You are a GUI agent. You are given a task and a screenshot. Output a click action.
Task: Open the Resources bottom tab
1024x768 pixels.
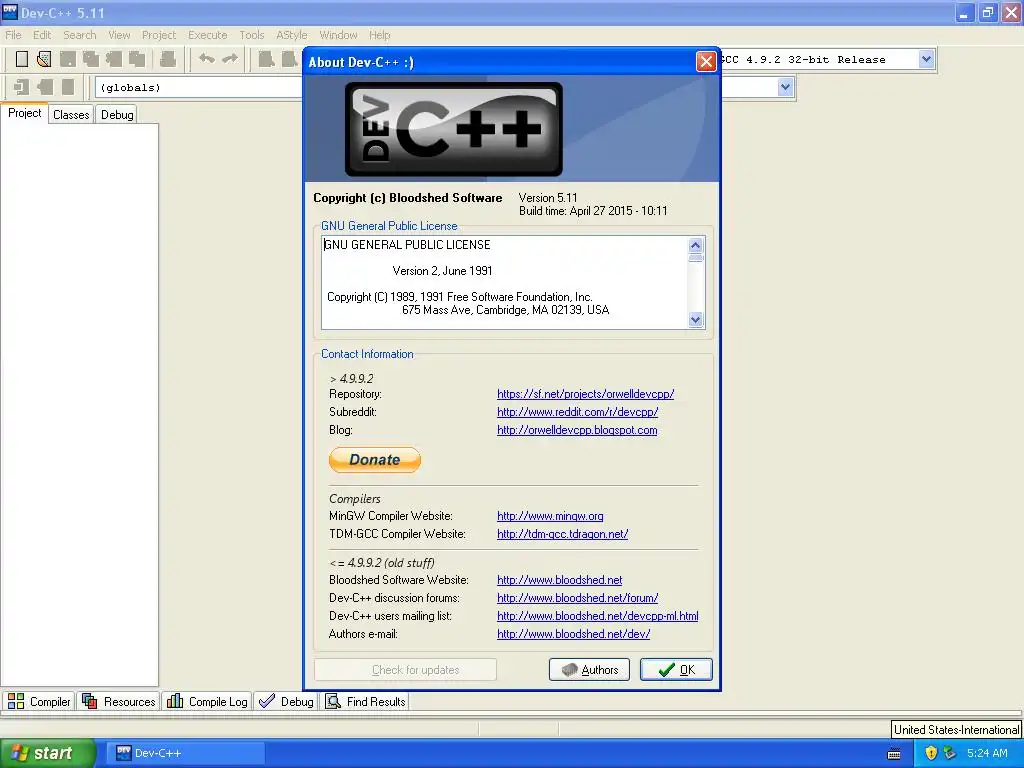pyautogui.click(x=119, y=701)
